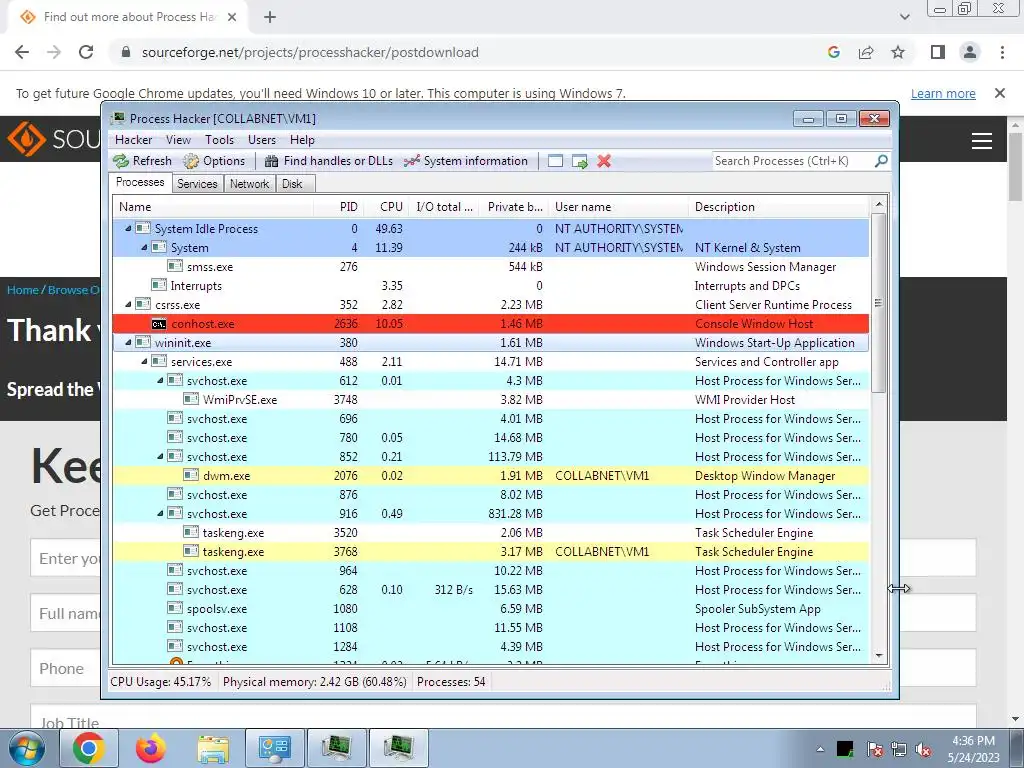This screenshot has height=768, width=1024.
Task: Click red X terminate icon in toolbar
Action: click(604, 161)
